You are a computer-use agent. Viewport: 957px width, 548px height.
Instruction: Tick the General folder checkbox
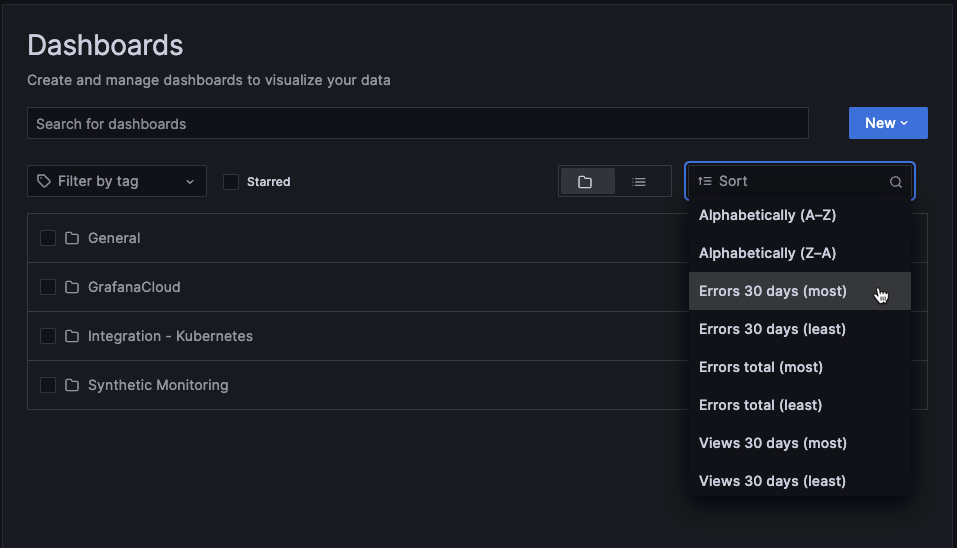48,238
